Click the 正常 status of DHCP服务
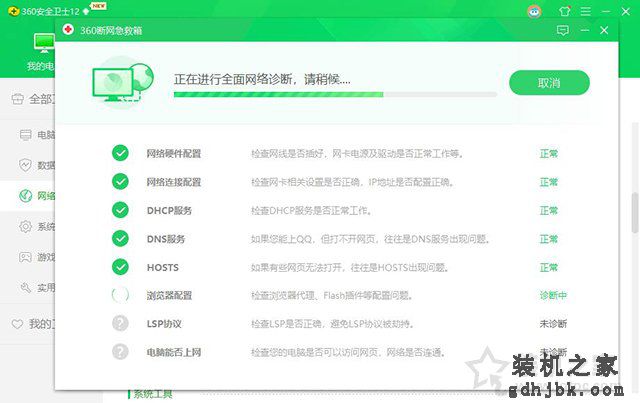The width and height of the screenshot is (640, 403). (x=549, y=211)
